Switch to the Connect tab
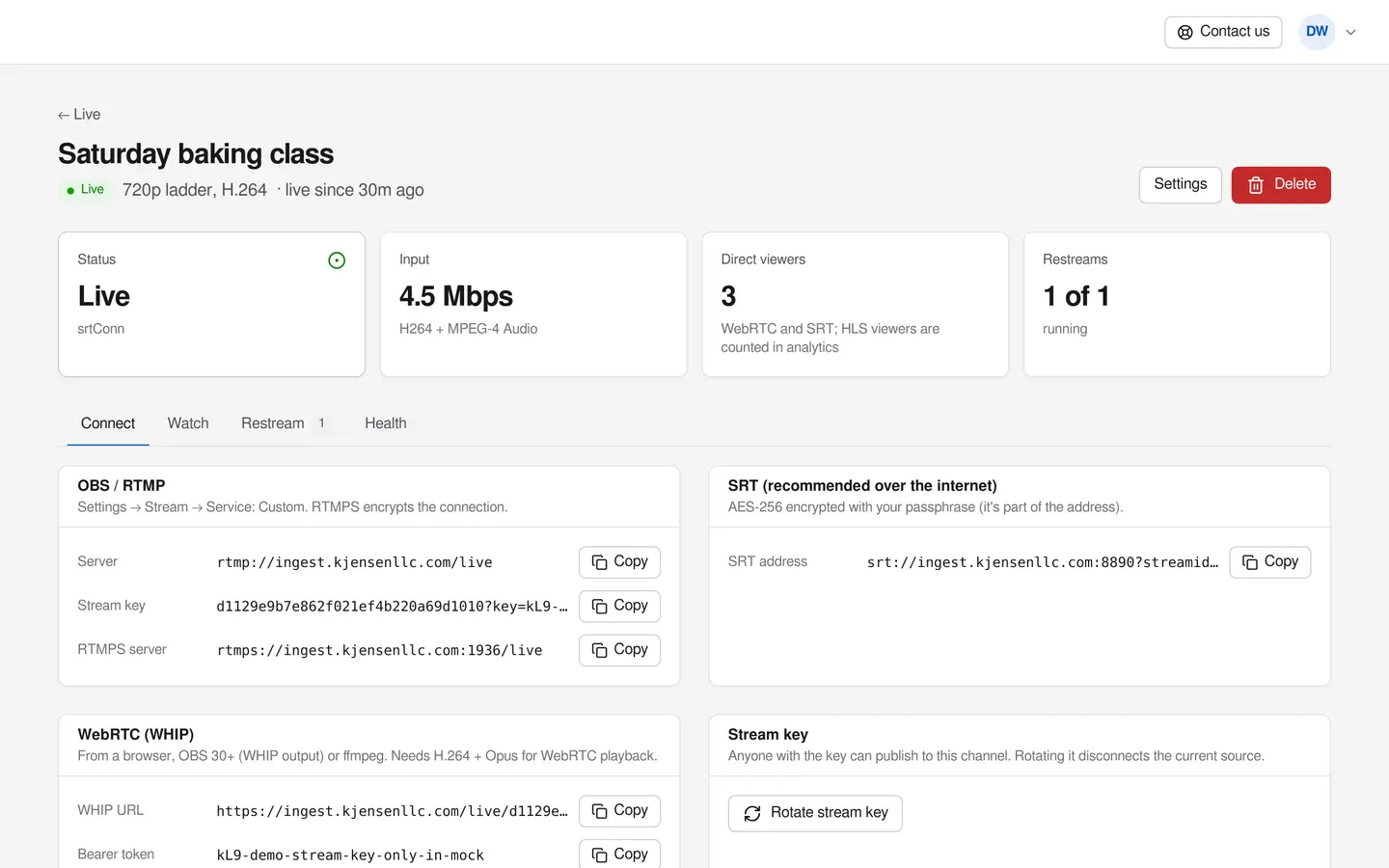1389x868 pixels. click(108, 423)
